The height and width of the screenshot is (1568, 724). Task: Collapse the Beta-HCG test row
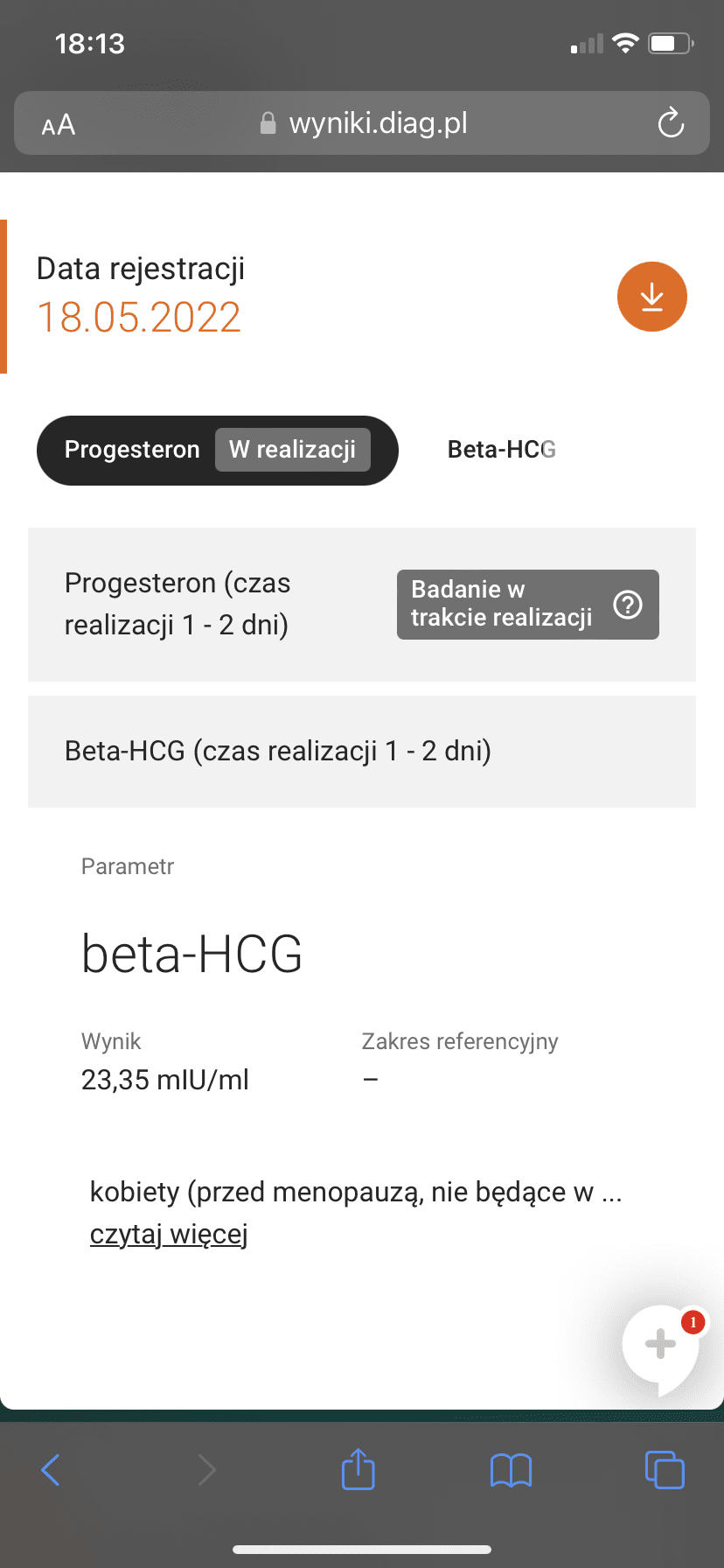278,751
